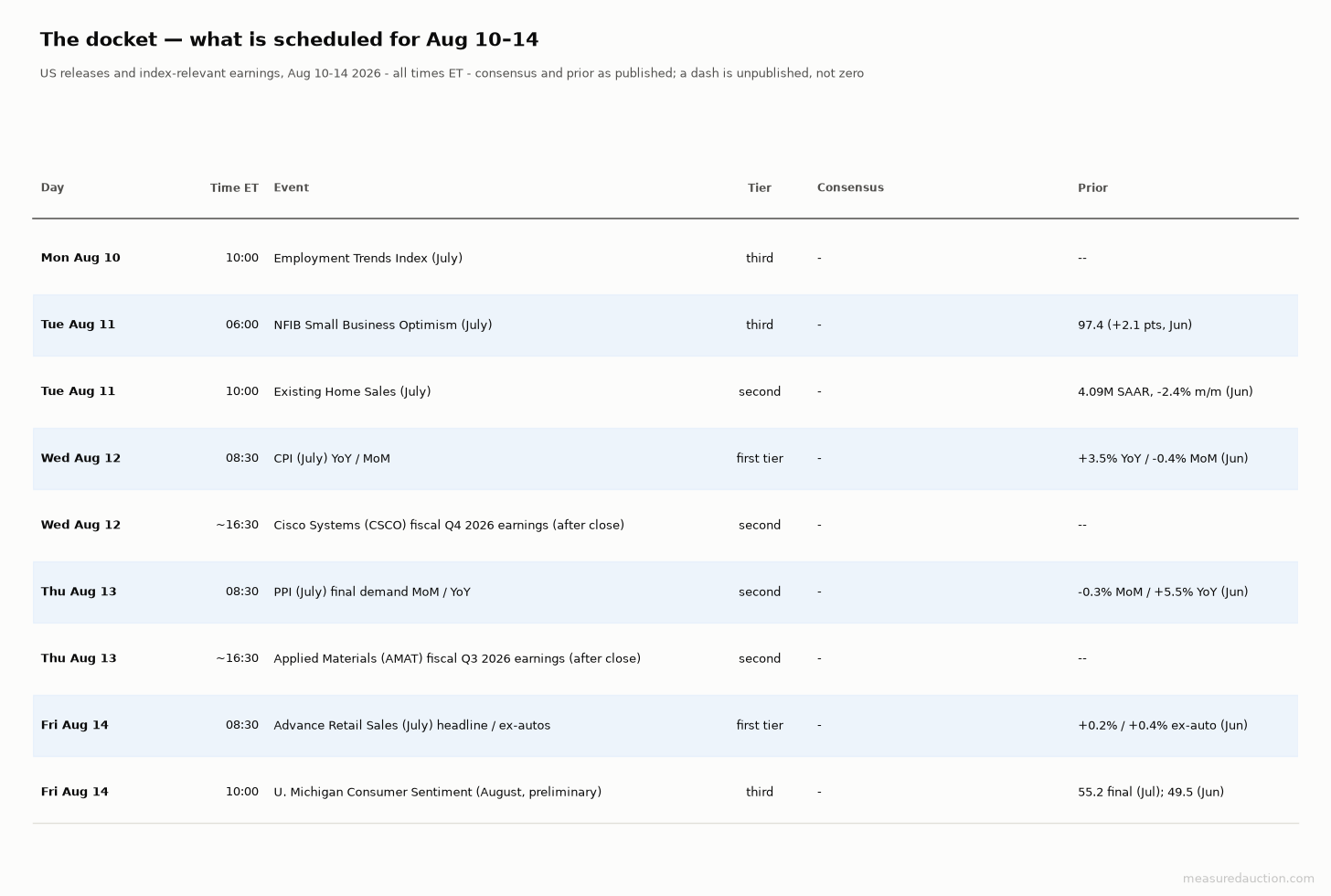The image size is (1331, 896).
Task: Click prior '-0.3% MoM / +5.5% YoY (Jun)'
Action: point(1163,592)
